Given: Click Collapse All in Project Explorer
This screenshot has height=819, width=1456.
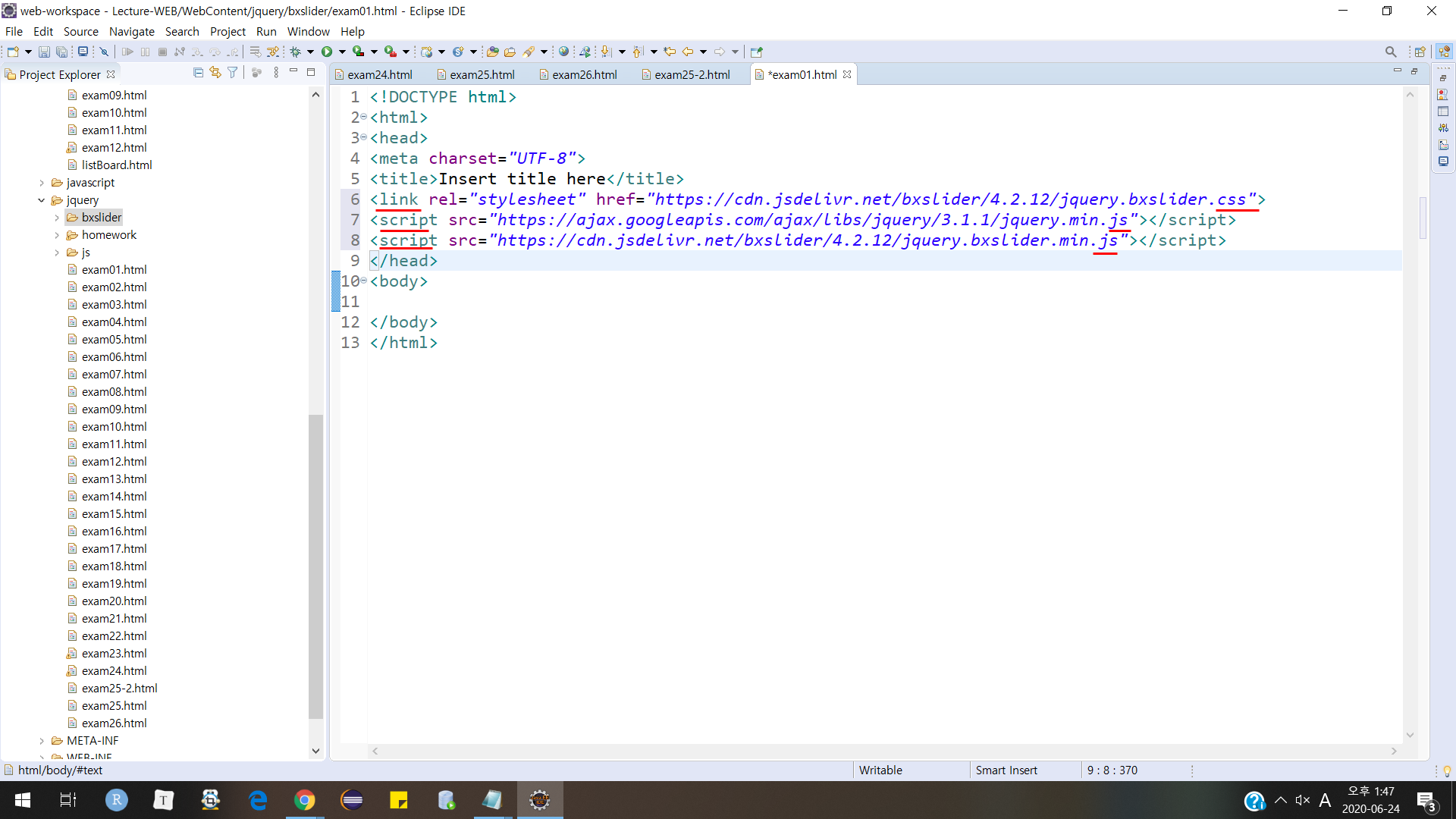Looking at the screenshot, I should pyautogui.click(x=198, y=73).
